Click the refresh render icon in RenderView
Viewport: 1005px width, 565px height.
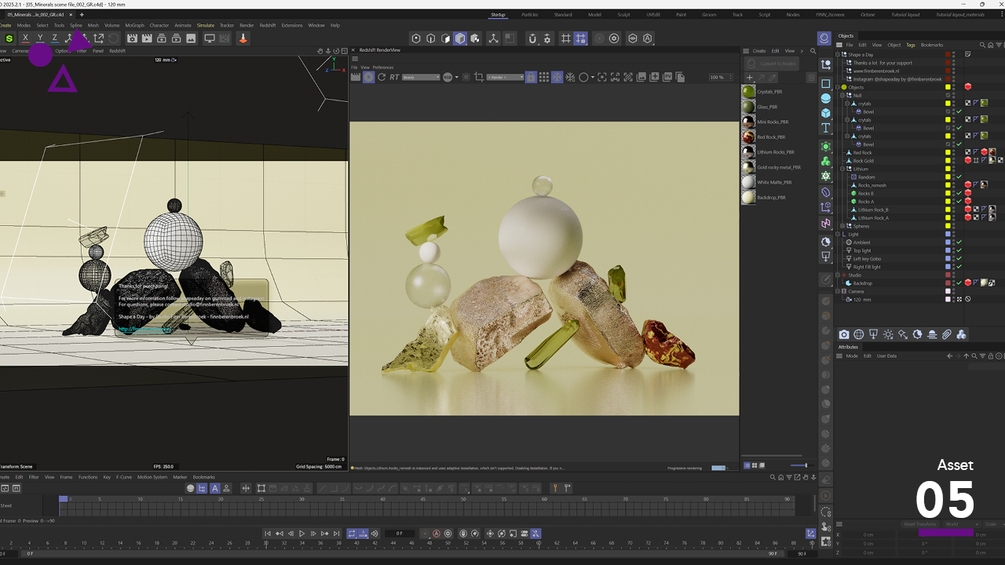coord(381,77)
